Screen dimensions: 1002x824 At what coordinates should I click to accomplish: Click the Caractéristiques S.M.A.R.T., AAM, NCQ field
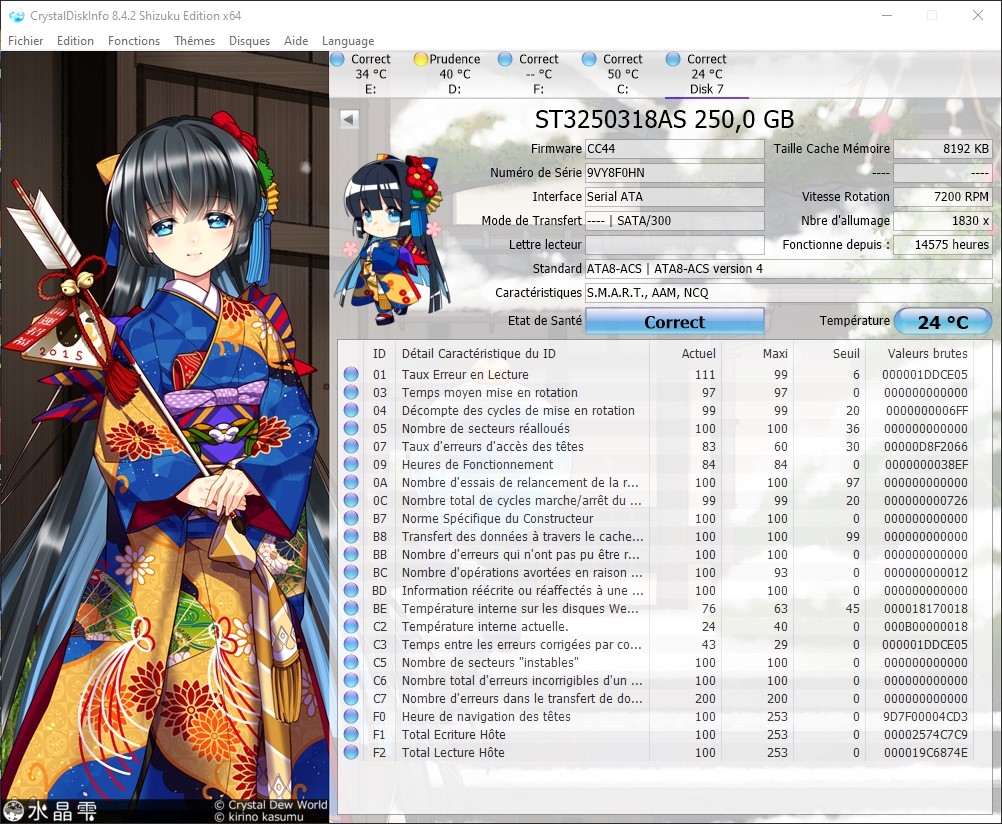point(788,293)
